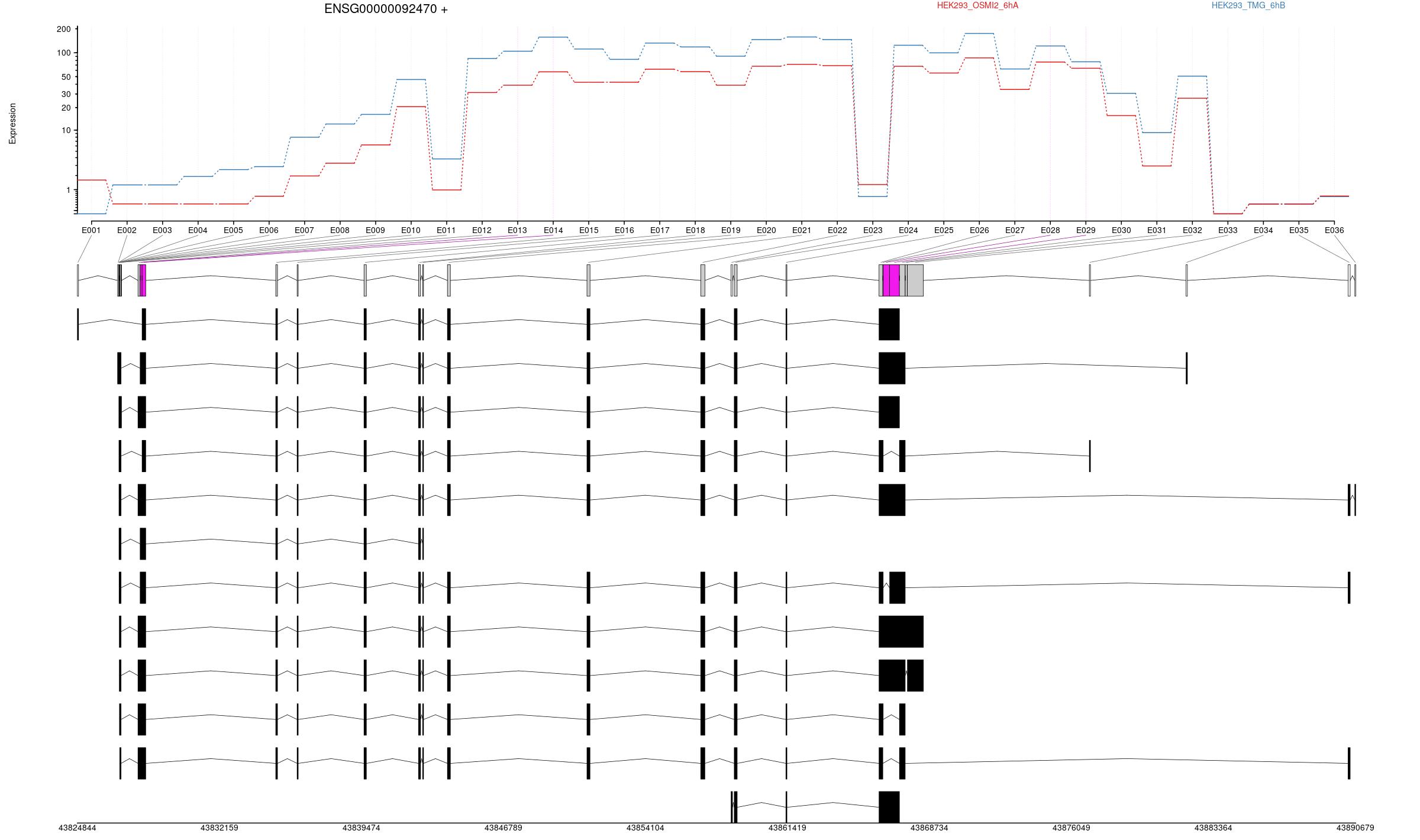The height and width of the screenshot is (840, 1420).
Task: Click the large gray exon block in gene model
Action: [915, 280]
